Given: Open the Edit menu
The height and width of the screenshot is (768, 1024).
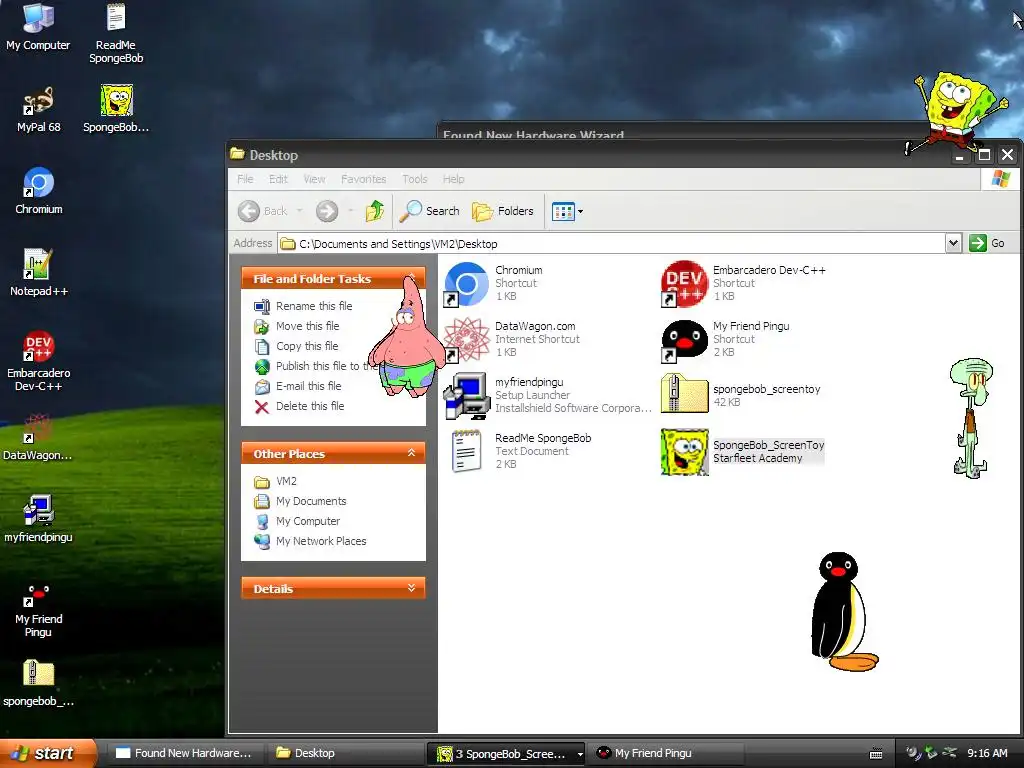Looking at the screenshot, I should click(x=278, y=179).
